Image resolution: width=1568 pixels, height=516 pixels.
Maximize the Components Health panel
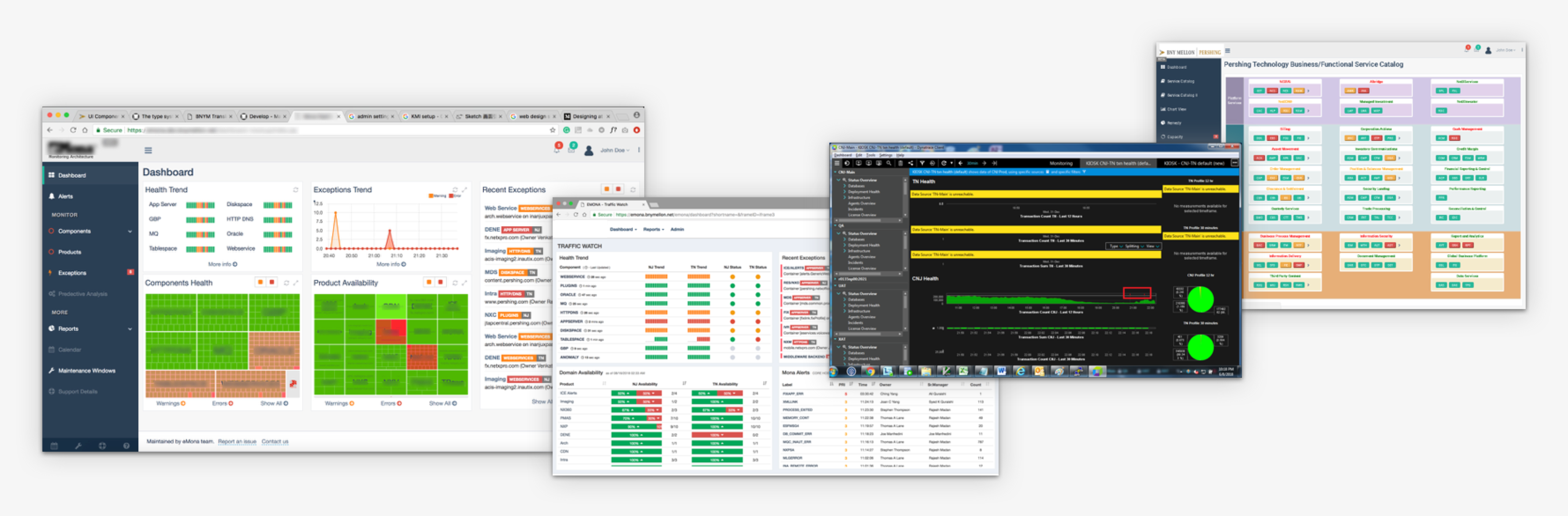click(x=296, y=283)
